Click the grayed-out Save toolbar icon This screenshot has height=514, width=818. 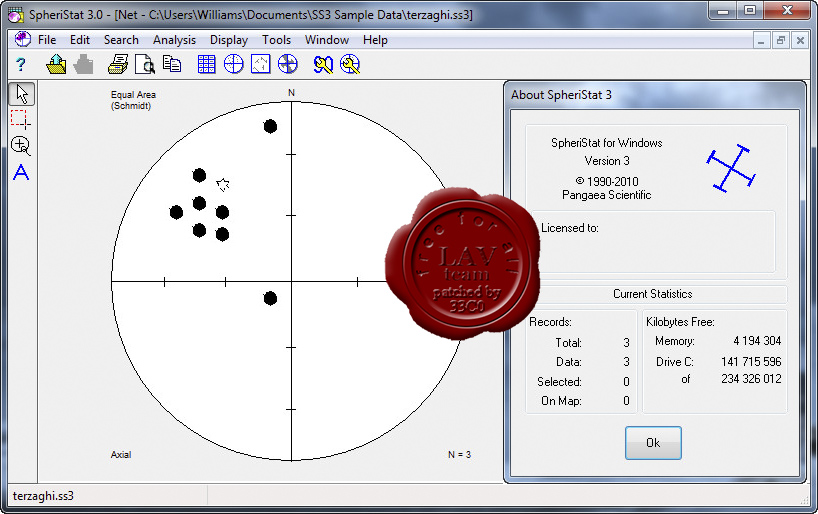pyautogui.click(x=83, y=65)
